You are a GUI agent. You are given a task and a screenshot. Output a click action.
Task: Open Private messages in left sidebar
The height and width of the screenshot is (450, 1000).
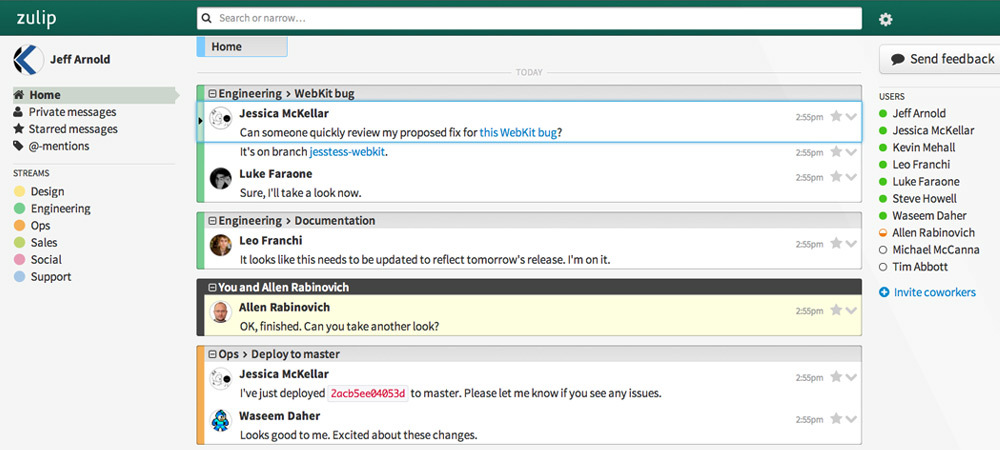(72, 112)
